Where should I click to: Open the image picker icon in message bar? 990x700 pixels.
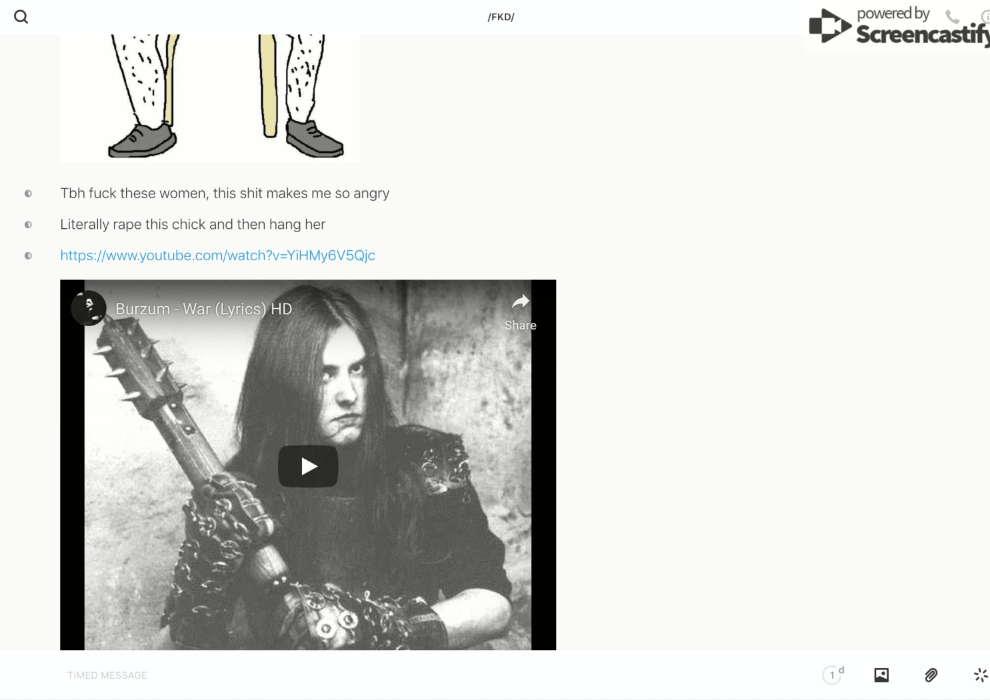point(881,675)
